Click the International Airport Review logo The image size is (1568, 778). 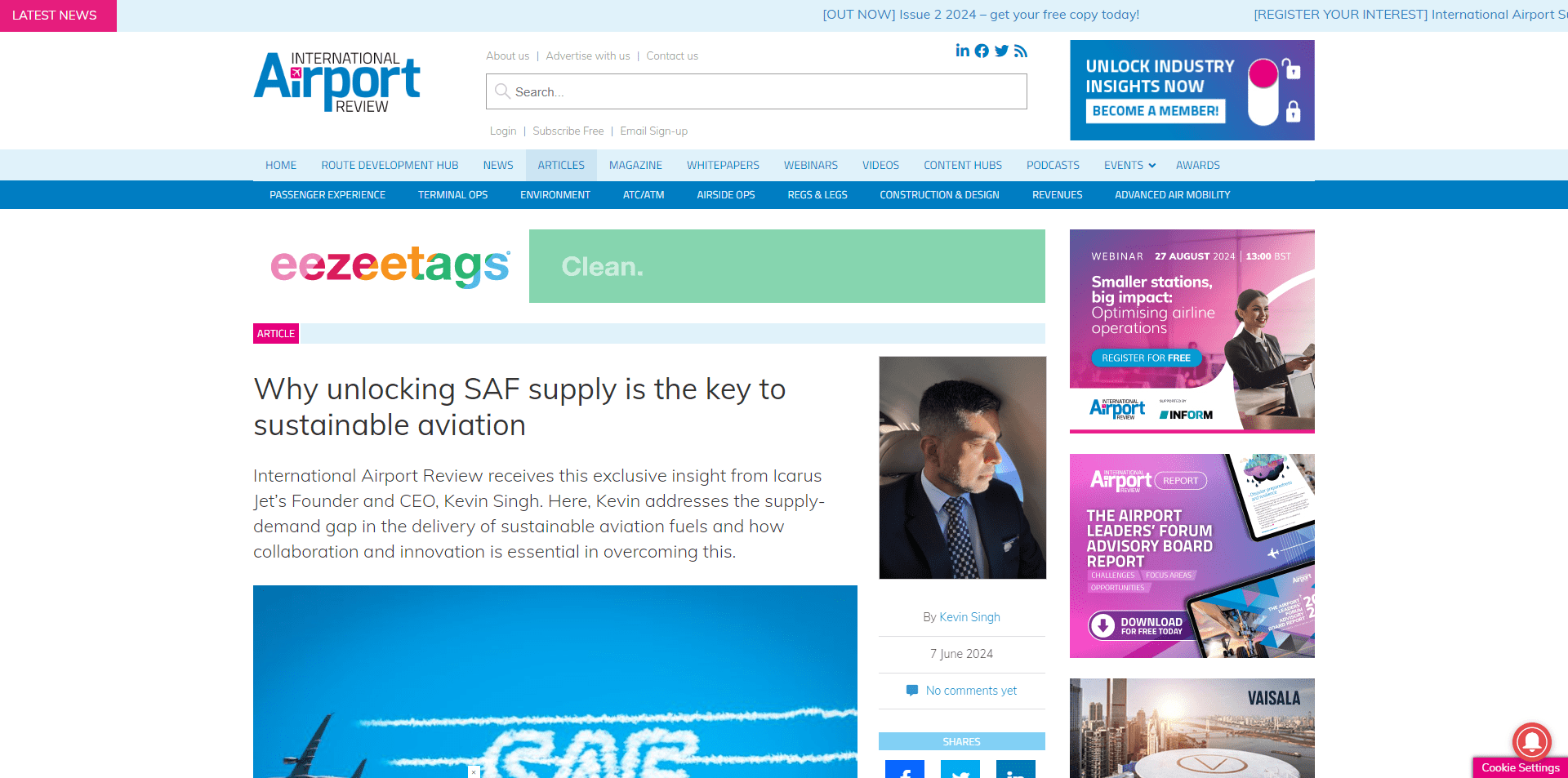point(336,82)
